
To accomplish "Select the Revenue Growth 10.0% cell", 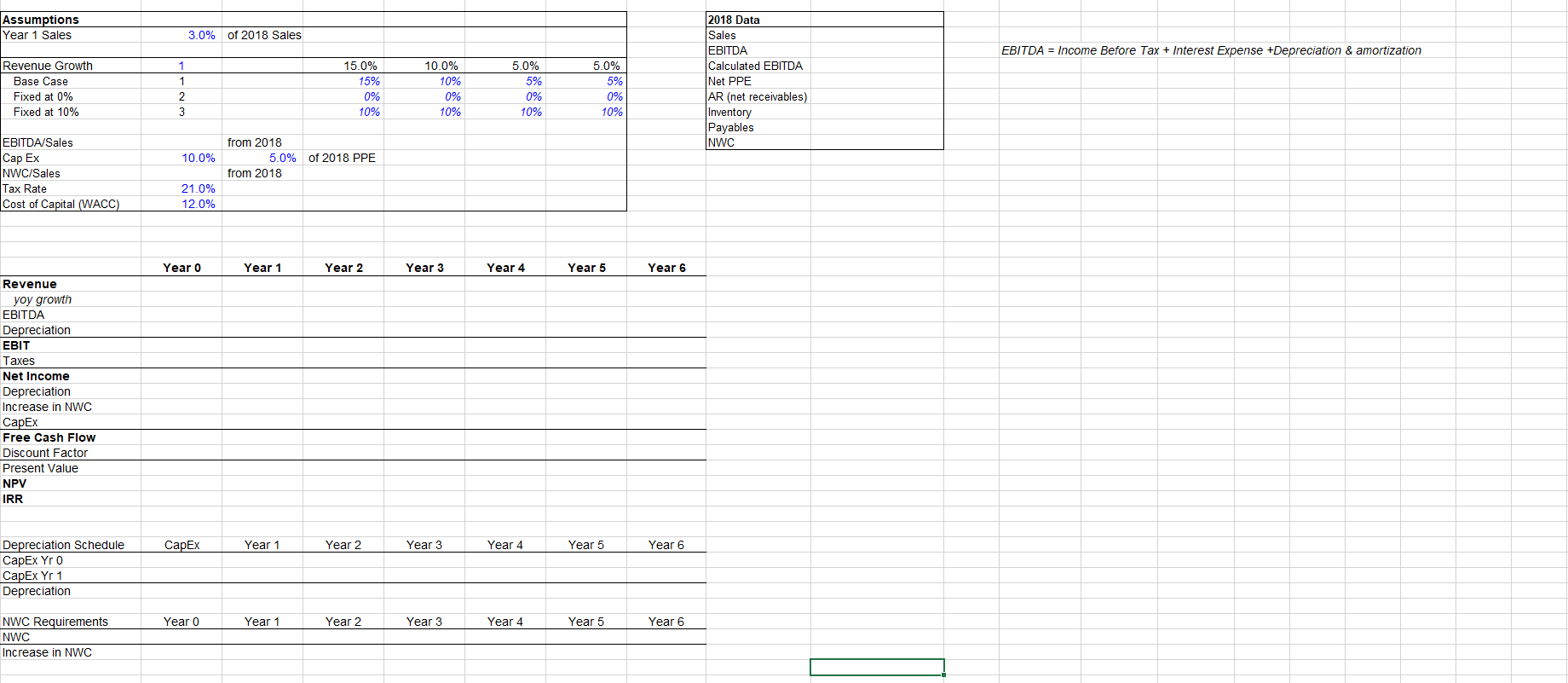I will click(441, 66).
